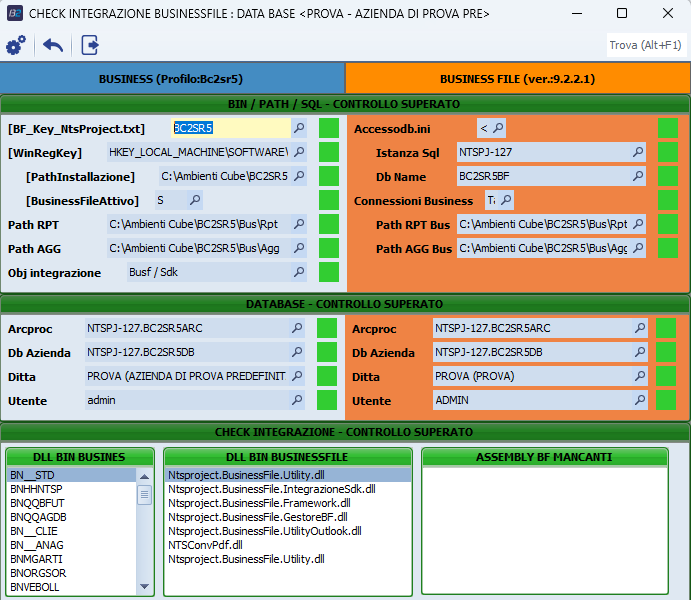Click magnifier beside Path RPT field
The width and height of the screenshot is (691, 600).
[299, 224]
